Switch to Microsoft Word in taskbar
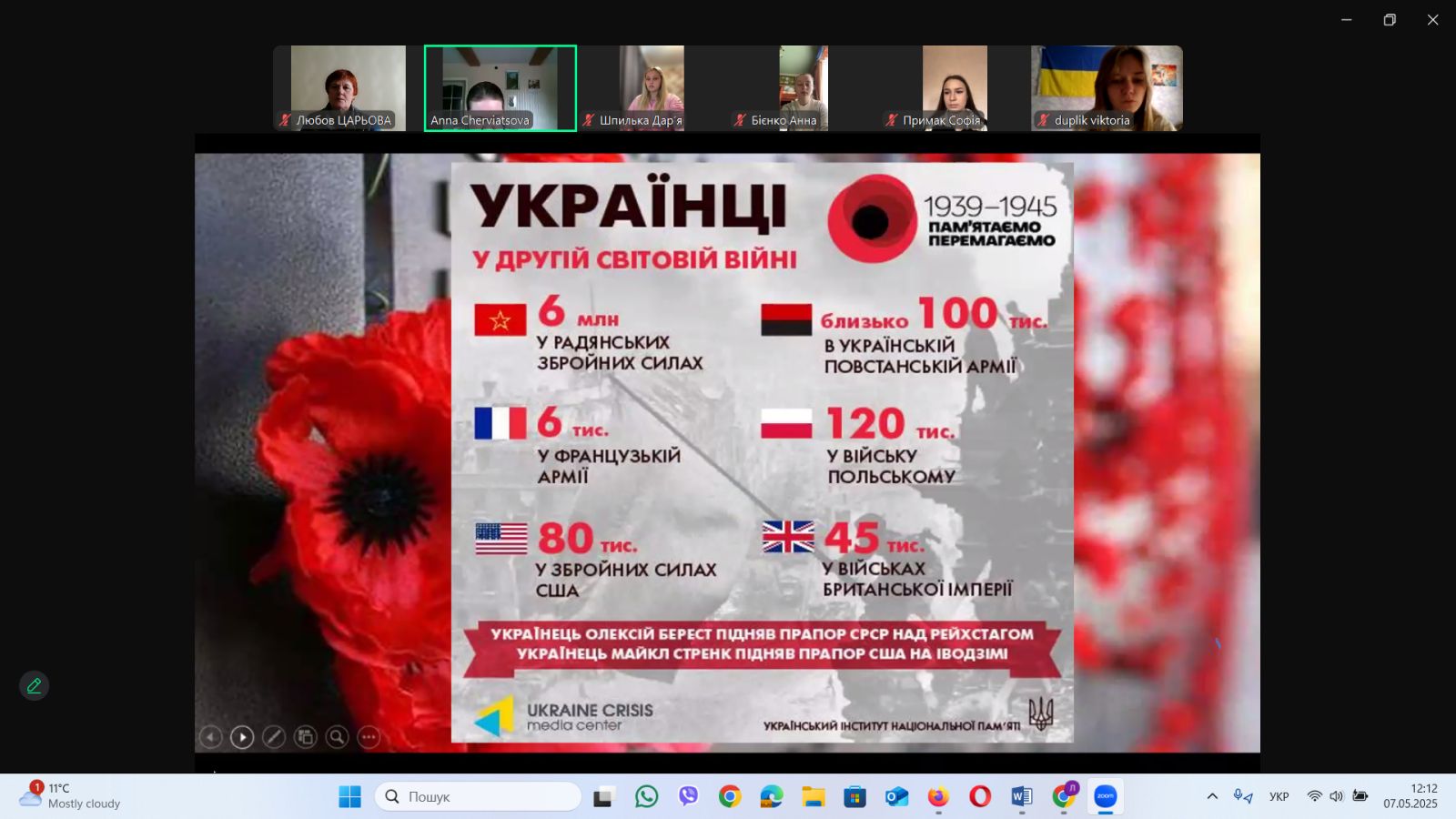1456x819 pixels. tap(1021, 797)
